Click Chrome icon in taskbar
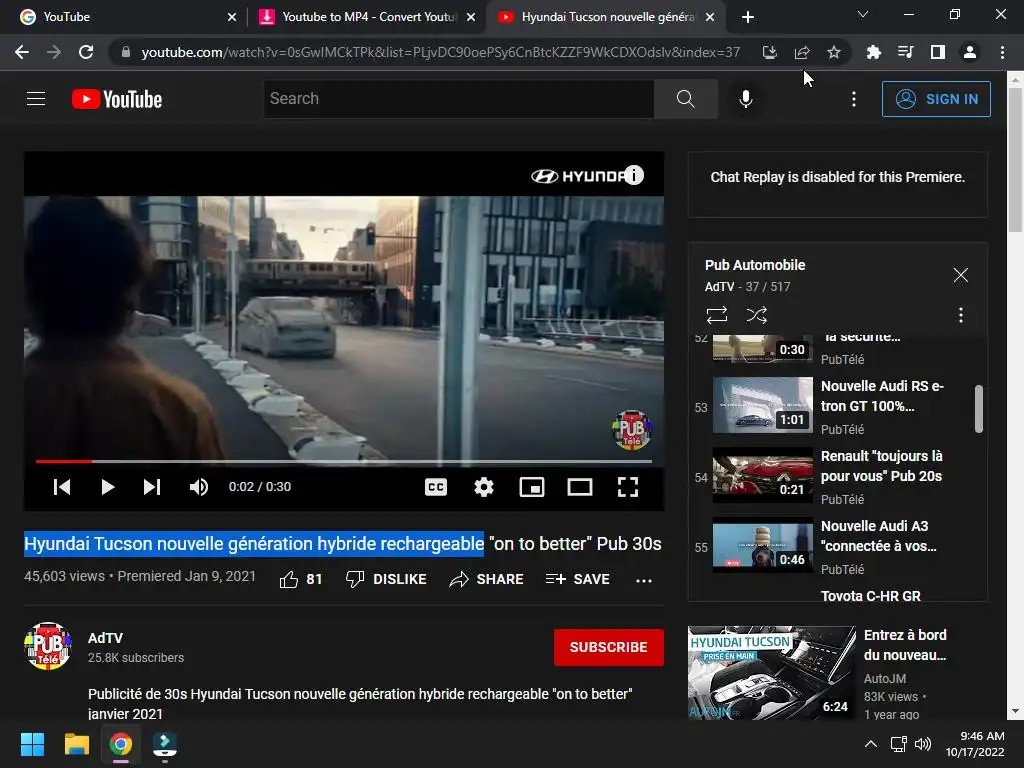Image resolution: width=1024 pixels, height=768 pixels. [120, 744]
